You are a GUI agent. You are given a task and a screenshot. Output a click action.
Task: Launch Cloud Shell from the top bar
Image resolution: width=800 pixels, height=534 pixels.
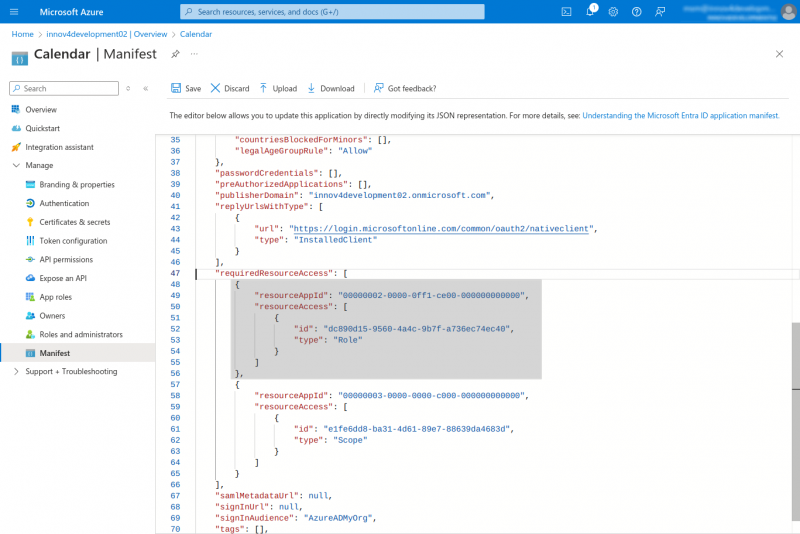click(566, 12)
